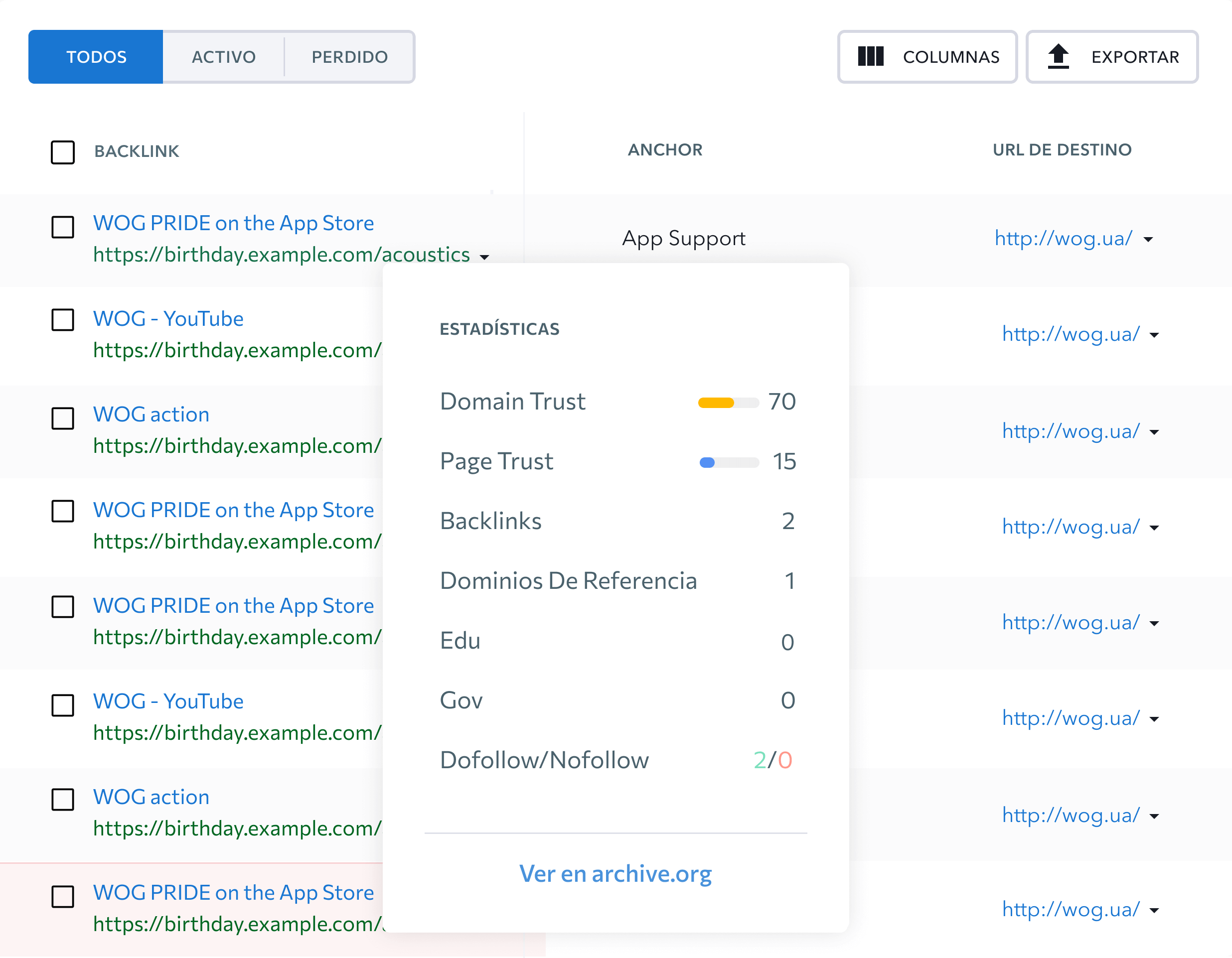Click the Page Trust label
Viewport: 1232px width, 958px height.
496,461
